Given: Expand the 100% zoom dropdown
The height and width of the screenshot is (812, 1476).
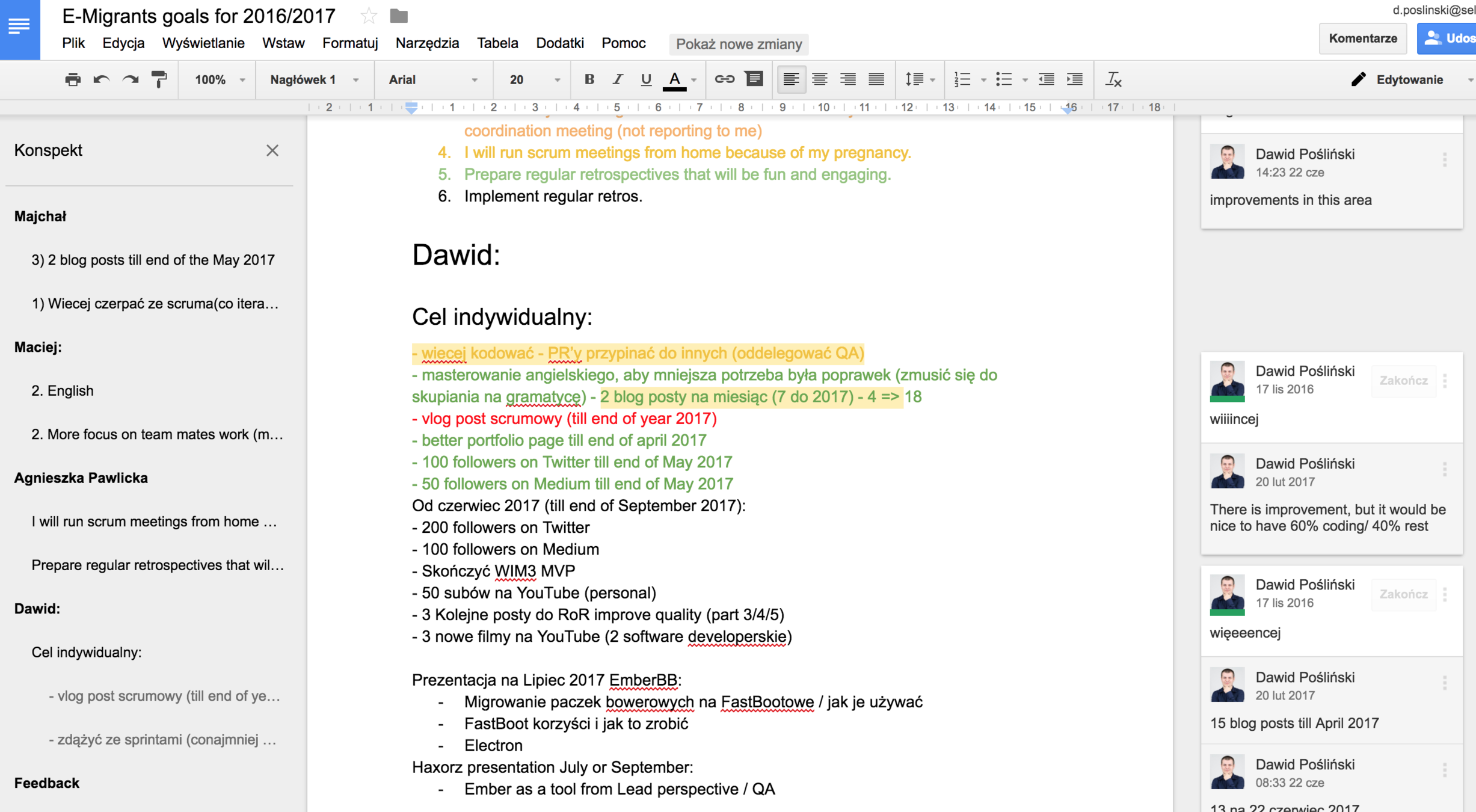Looking at the screenshot, I should click(x=220, y=79).
